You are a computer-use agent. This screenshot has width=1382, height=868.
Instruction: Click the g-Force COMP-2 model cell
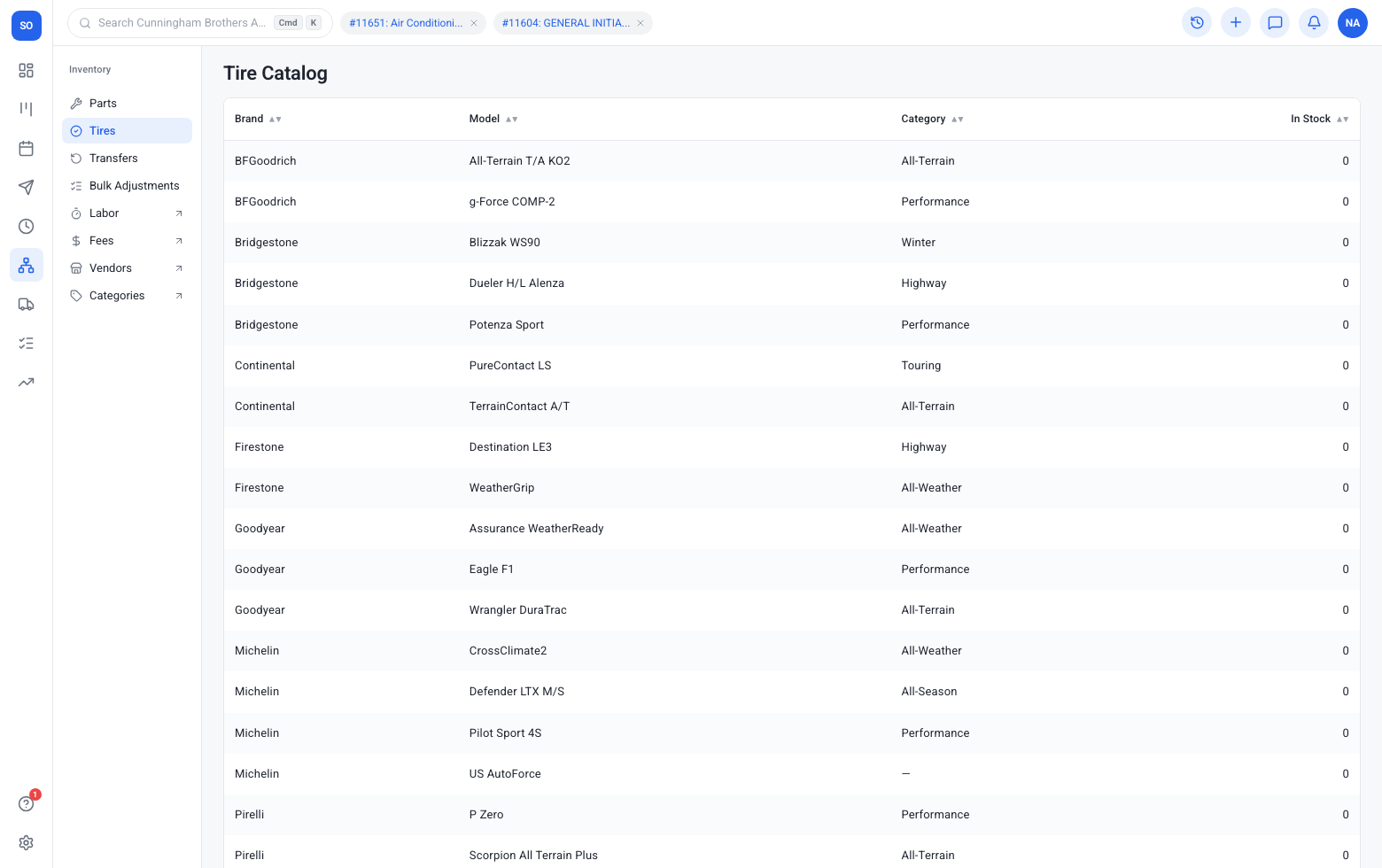pos(512,201)
